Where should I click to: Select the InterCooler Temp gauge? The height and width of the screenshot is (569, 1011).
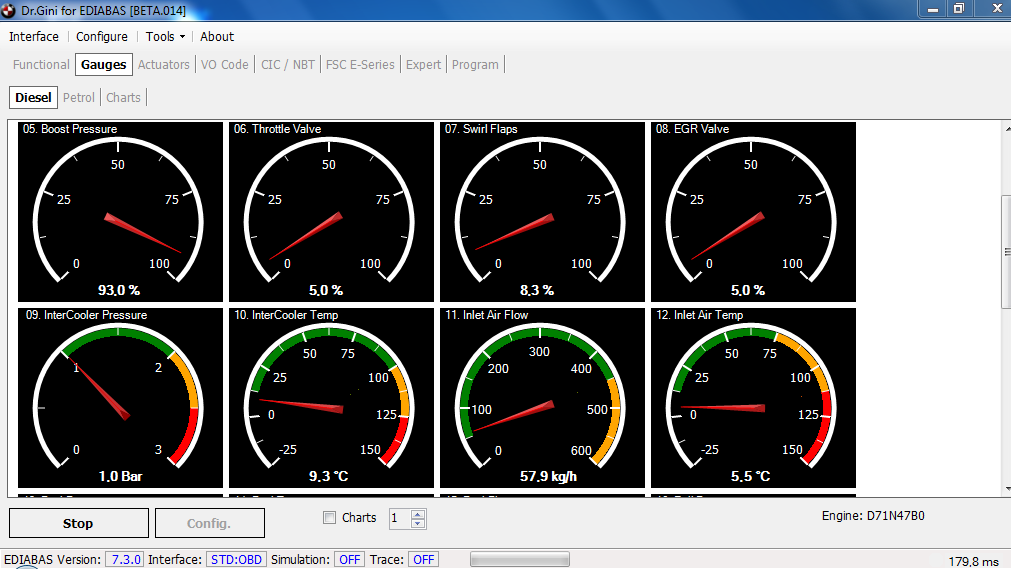coord(330,398)
